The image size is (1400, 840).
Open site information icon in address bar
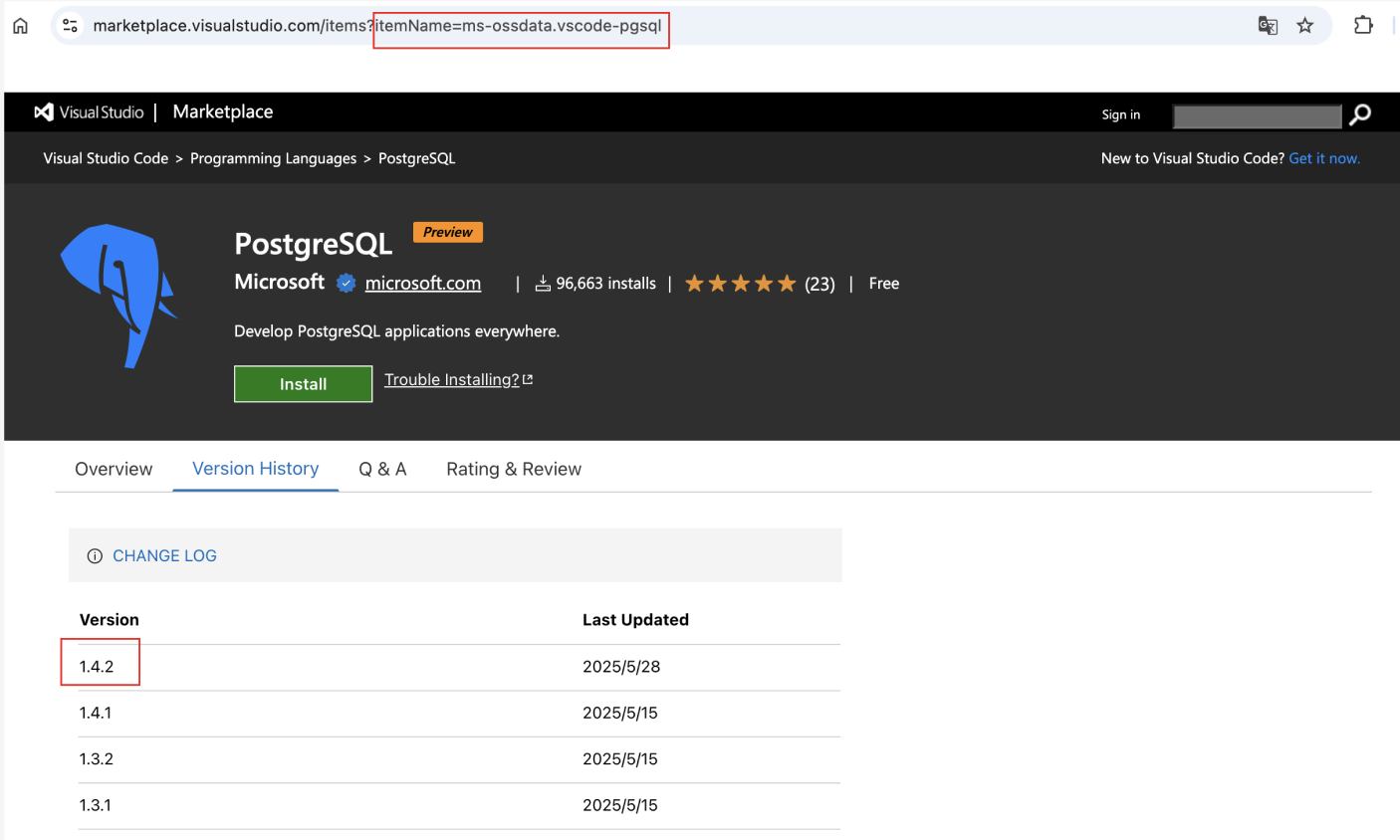pyautogui.click(x=70, y=26)
